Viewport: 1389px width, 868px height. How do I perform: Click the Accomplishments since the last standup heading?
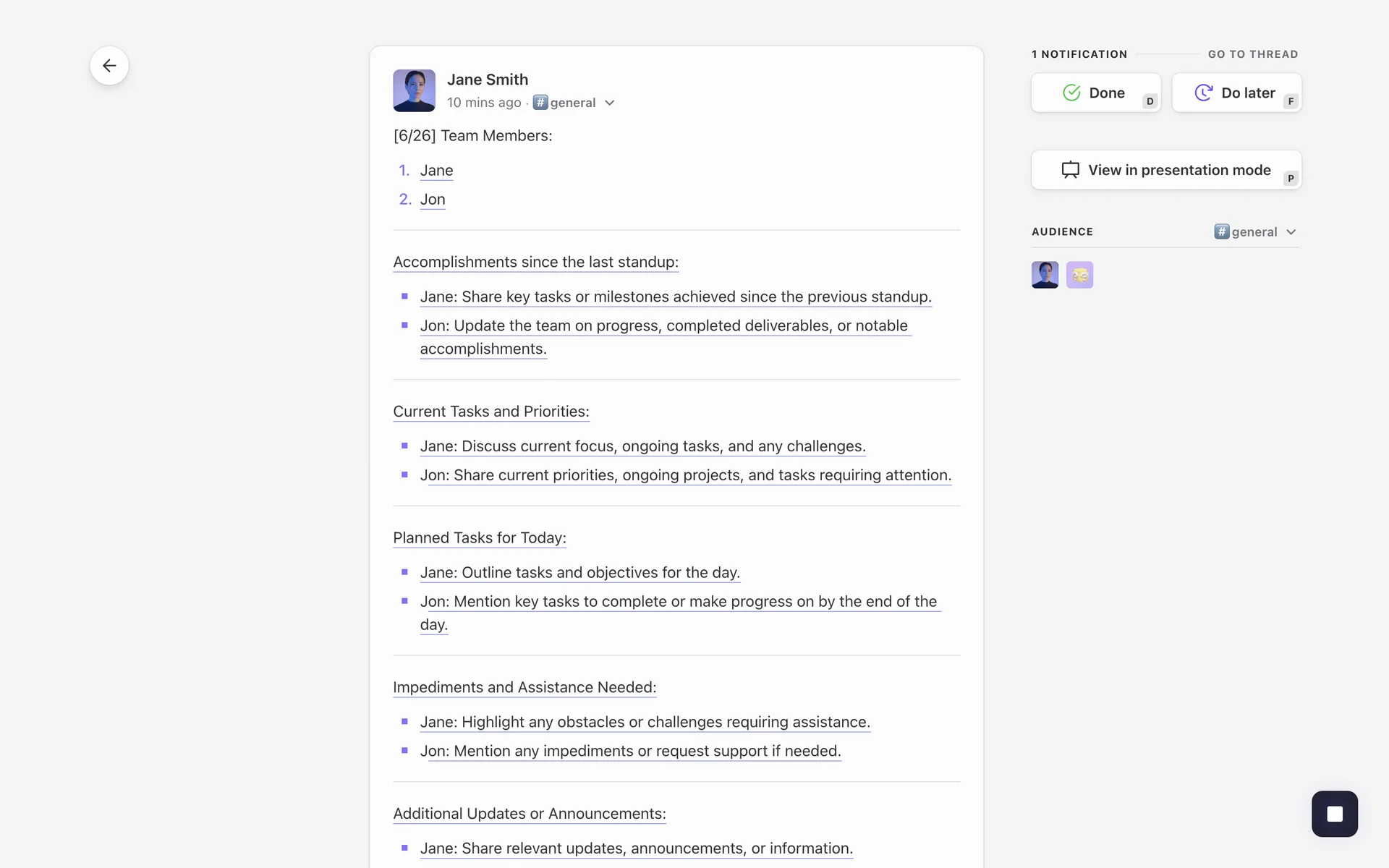tap(535, 262)
